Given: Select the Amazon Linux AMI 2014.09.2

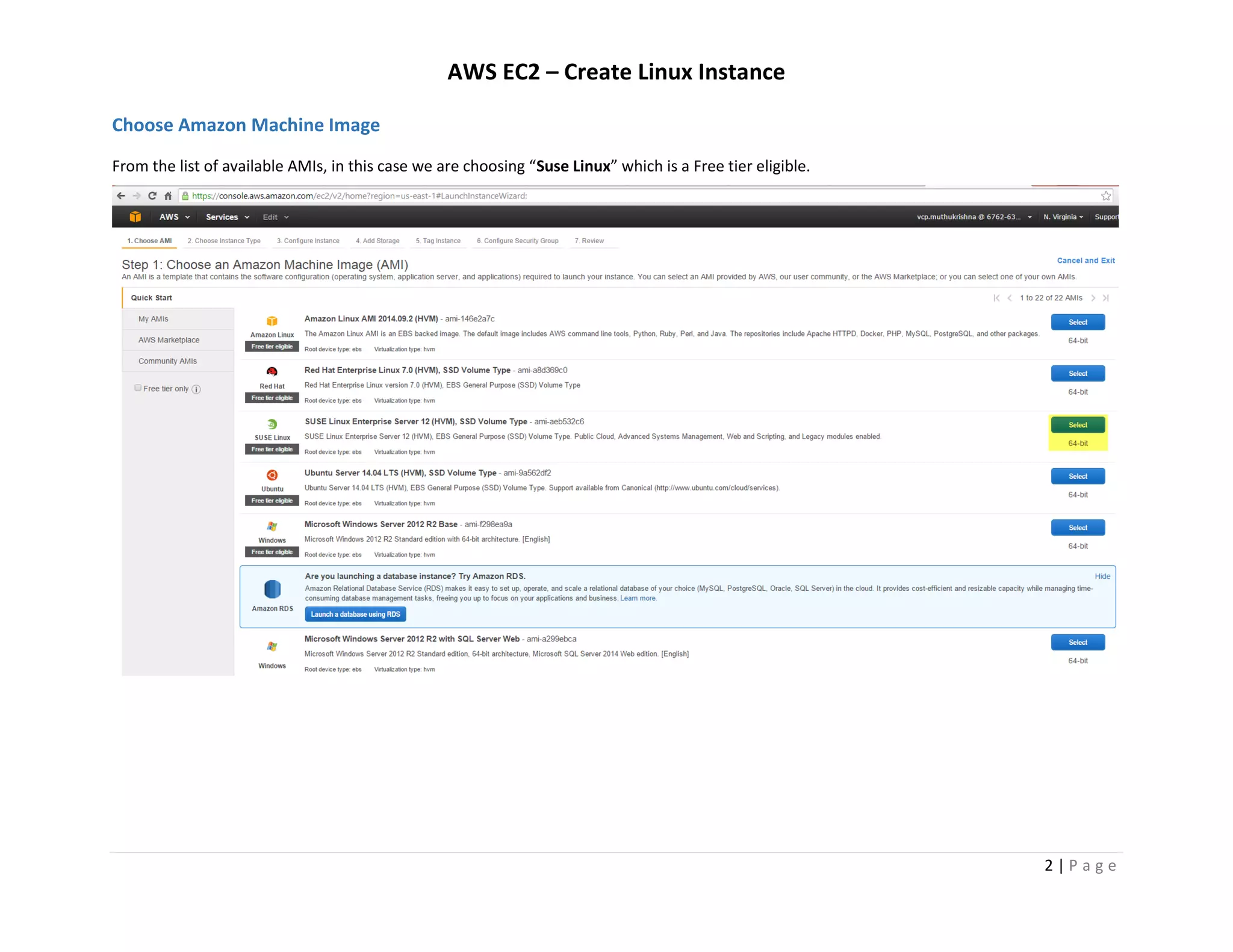Looking at the screenshot, I should click(1078, 322).
